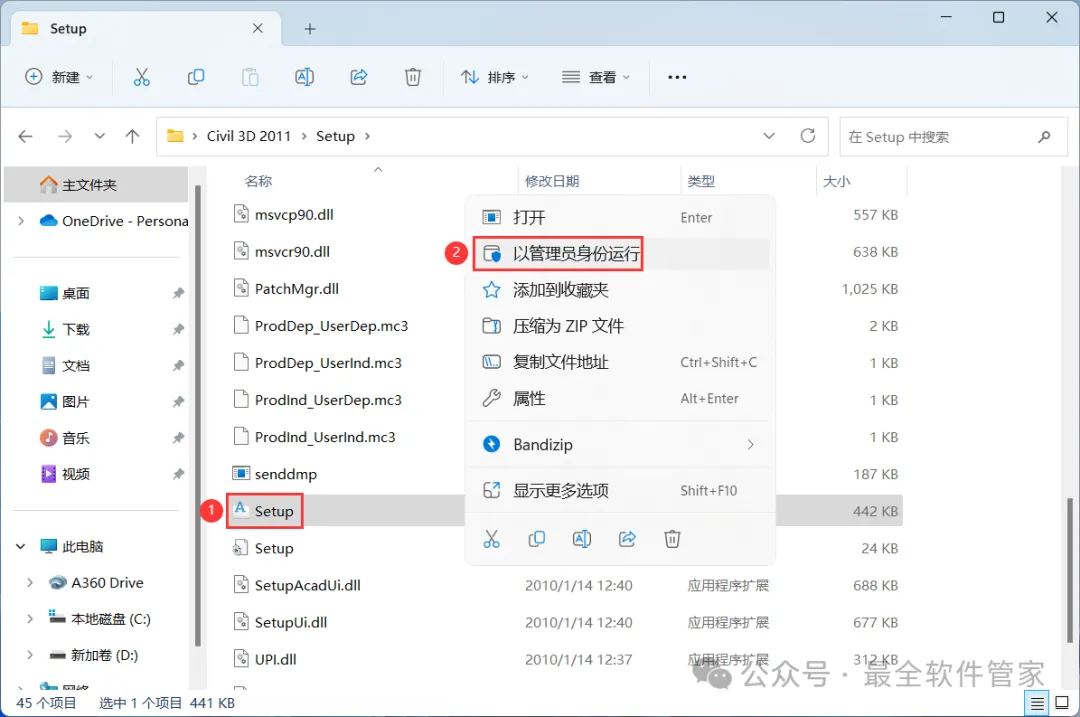
Task: Select the SetupAcadUi.dll file
Action: [x=308, y=585]
